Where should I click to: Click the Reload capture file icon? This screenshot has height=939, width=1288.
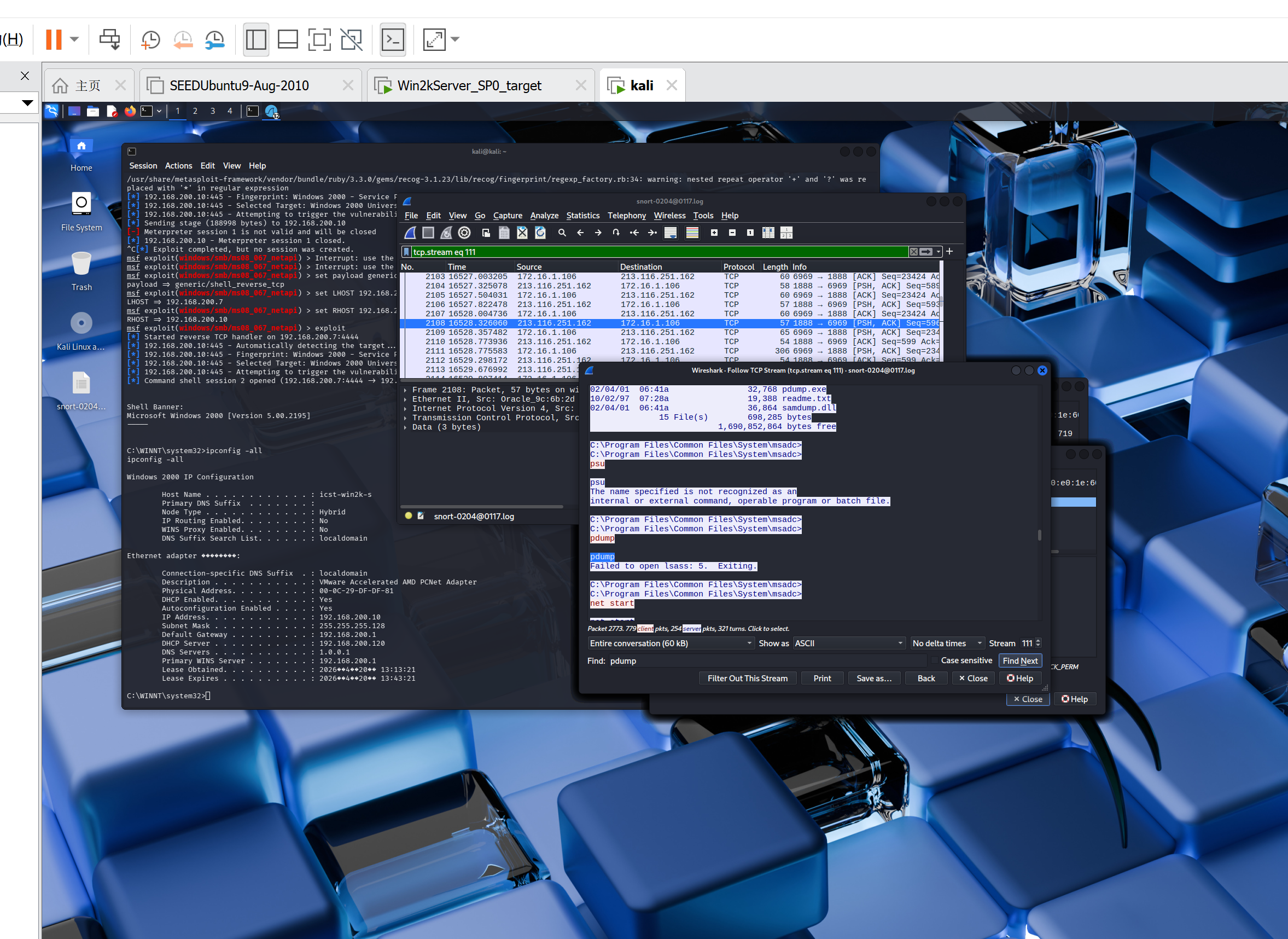click(x=540, y=233)
